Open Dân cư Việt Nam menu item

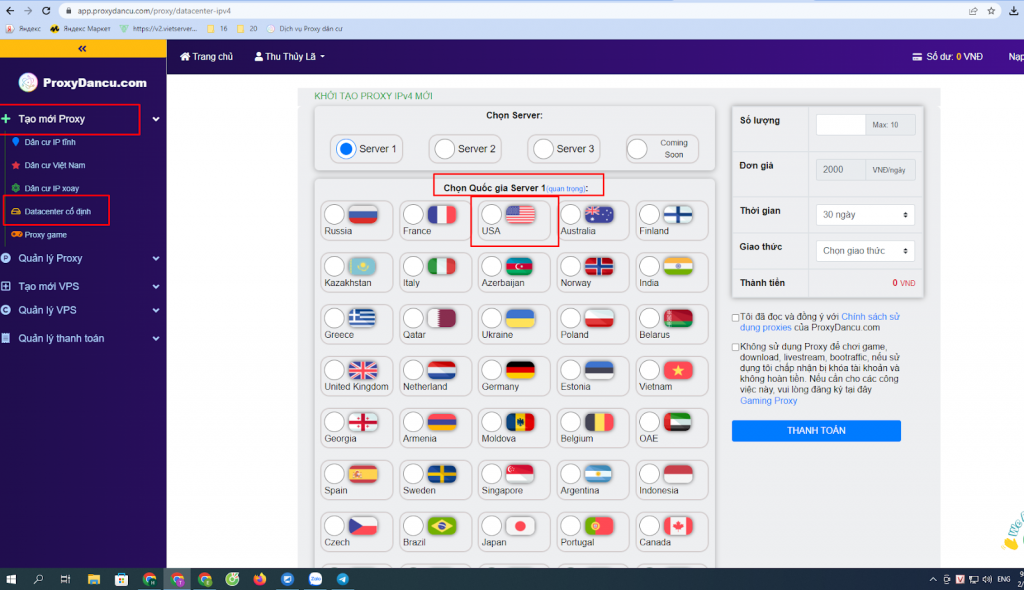[x=54, y=165]
